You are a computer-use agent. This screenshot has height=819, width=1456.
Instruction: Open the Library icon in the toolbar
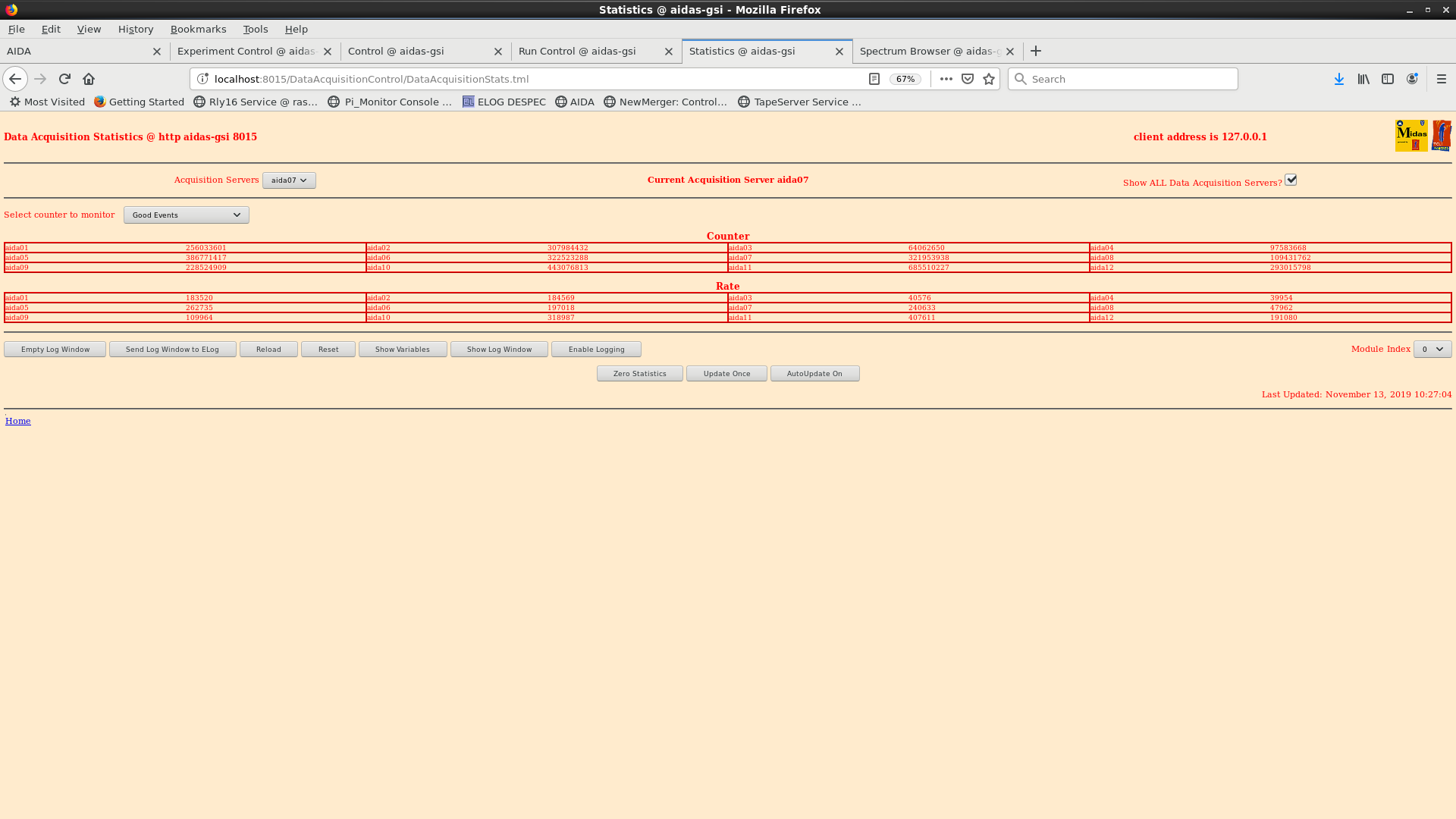1363,79
